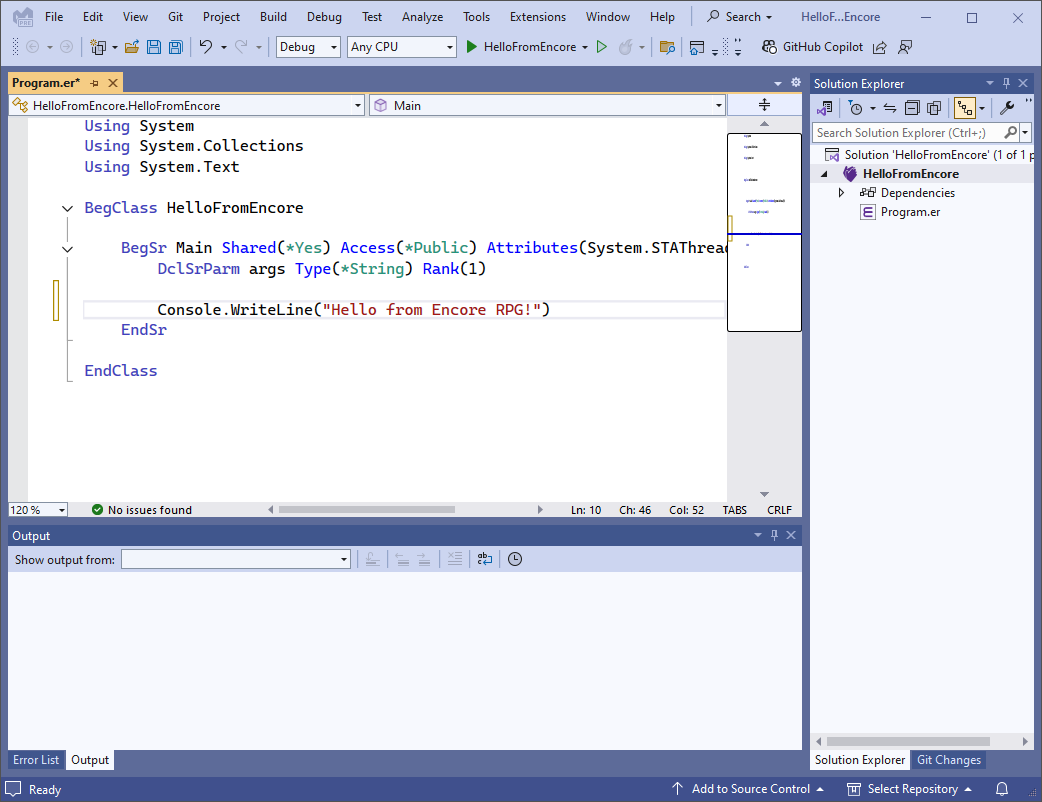Click the code minimap overview box
Viewport: 1042px width, 802px height.
764,232
